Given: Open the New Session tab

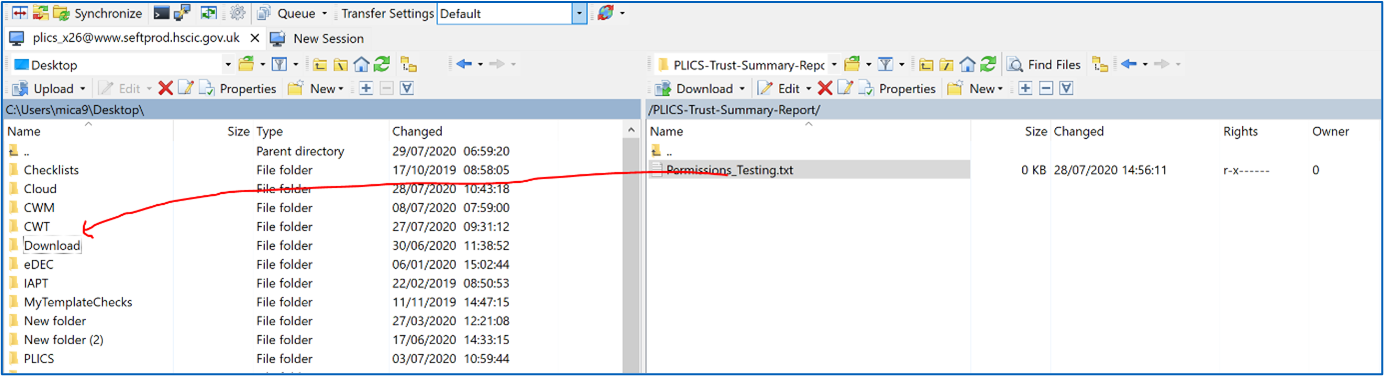Looking at the screenshot, I should [x=318, y=38].
